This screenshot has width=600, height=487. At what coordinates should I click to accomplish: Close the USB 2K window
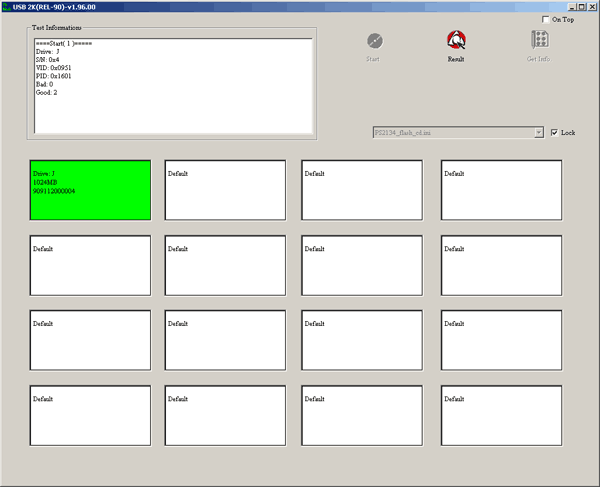tap(591, 6)
